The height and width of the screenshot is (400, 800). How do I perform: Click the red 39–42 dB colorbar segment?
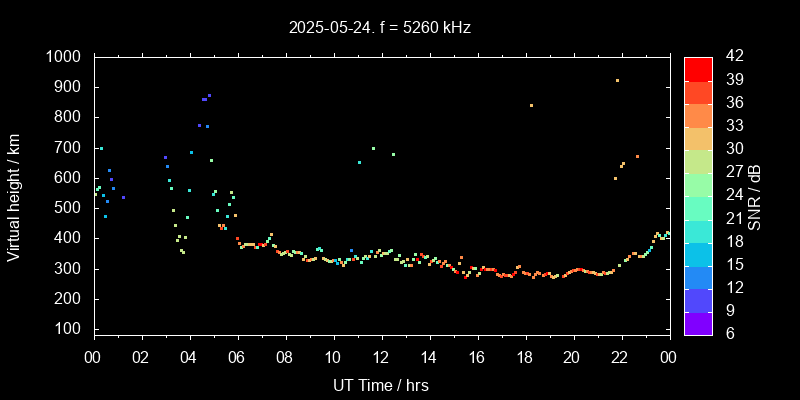[x=698, y=68]
